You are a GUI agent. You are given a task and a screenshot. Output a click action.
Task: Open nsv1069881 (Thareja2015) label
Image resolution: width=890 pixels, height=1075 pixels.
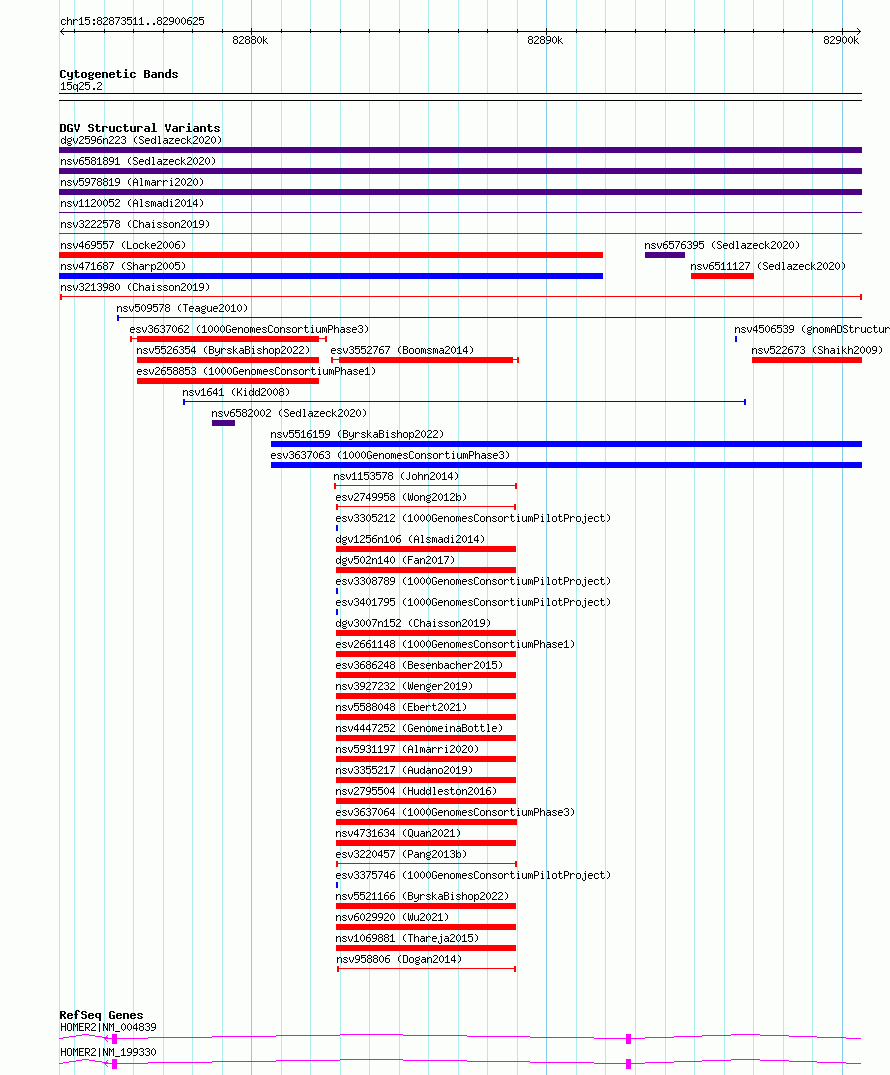[407, 939]
